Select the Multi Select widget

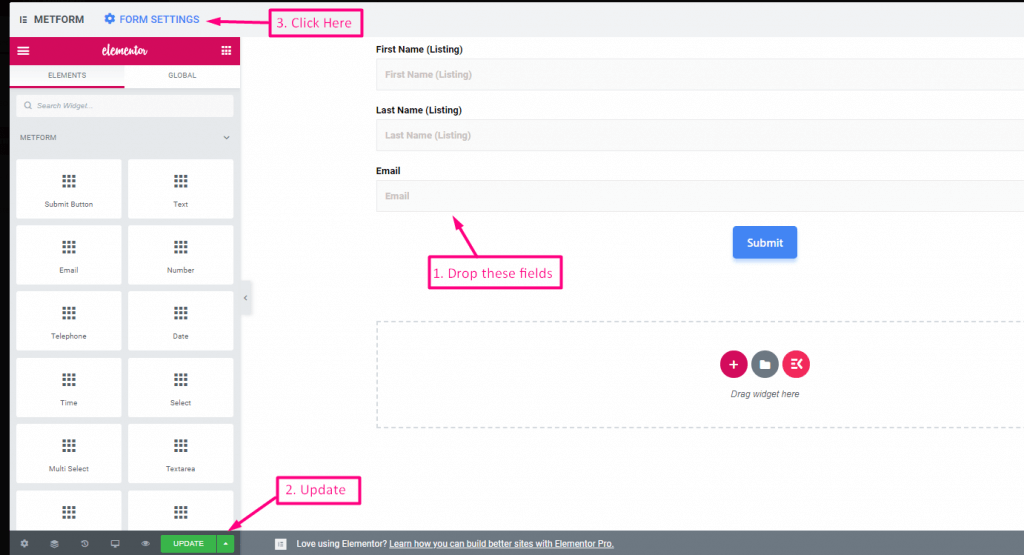pos(69,454)
